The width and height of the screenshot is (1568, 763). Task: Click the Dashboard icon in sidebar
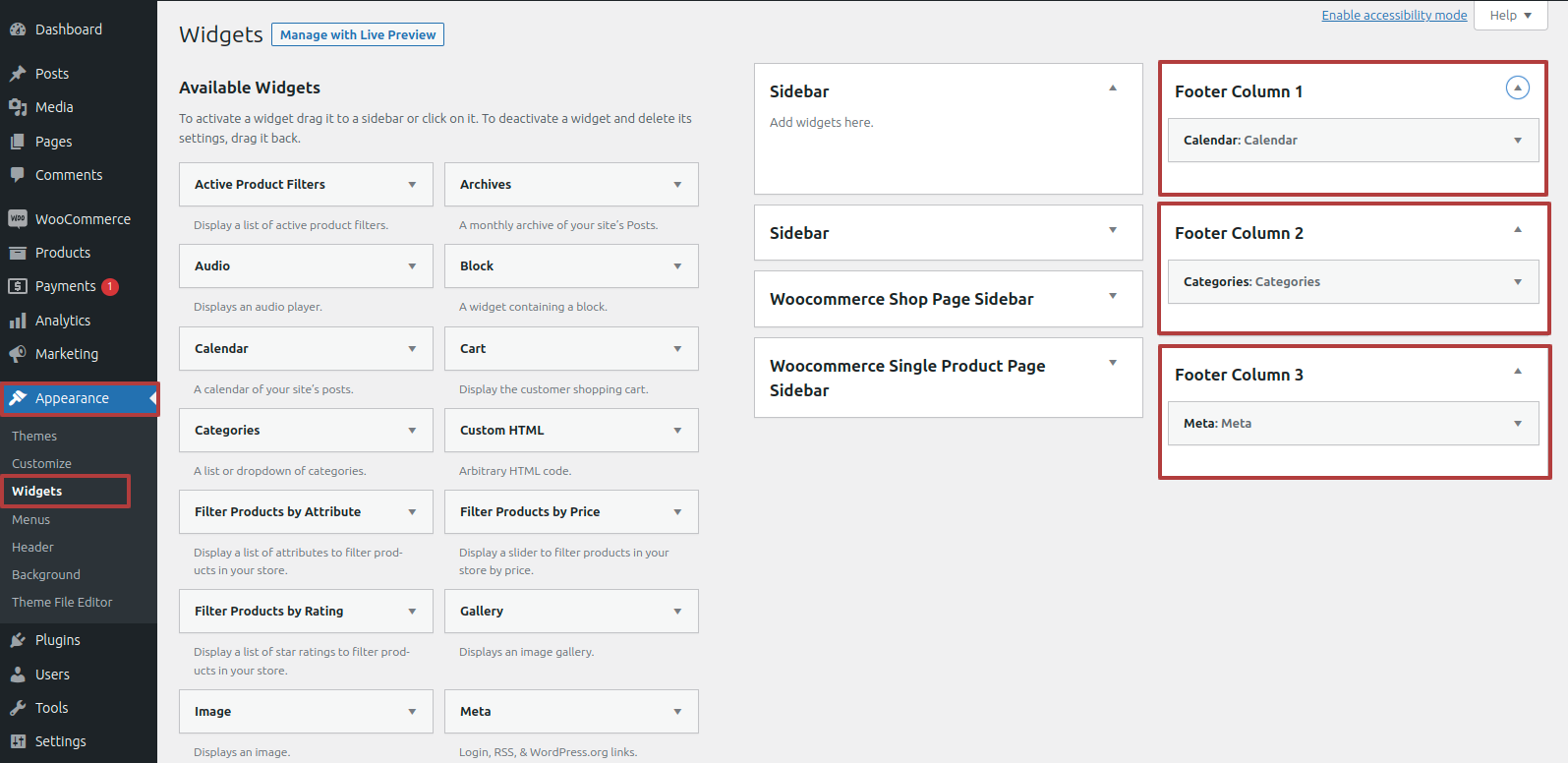(18, 29)
